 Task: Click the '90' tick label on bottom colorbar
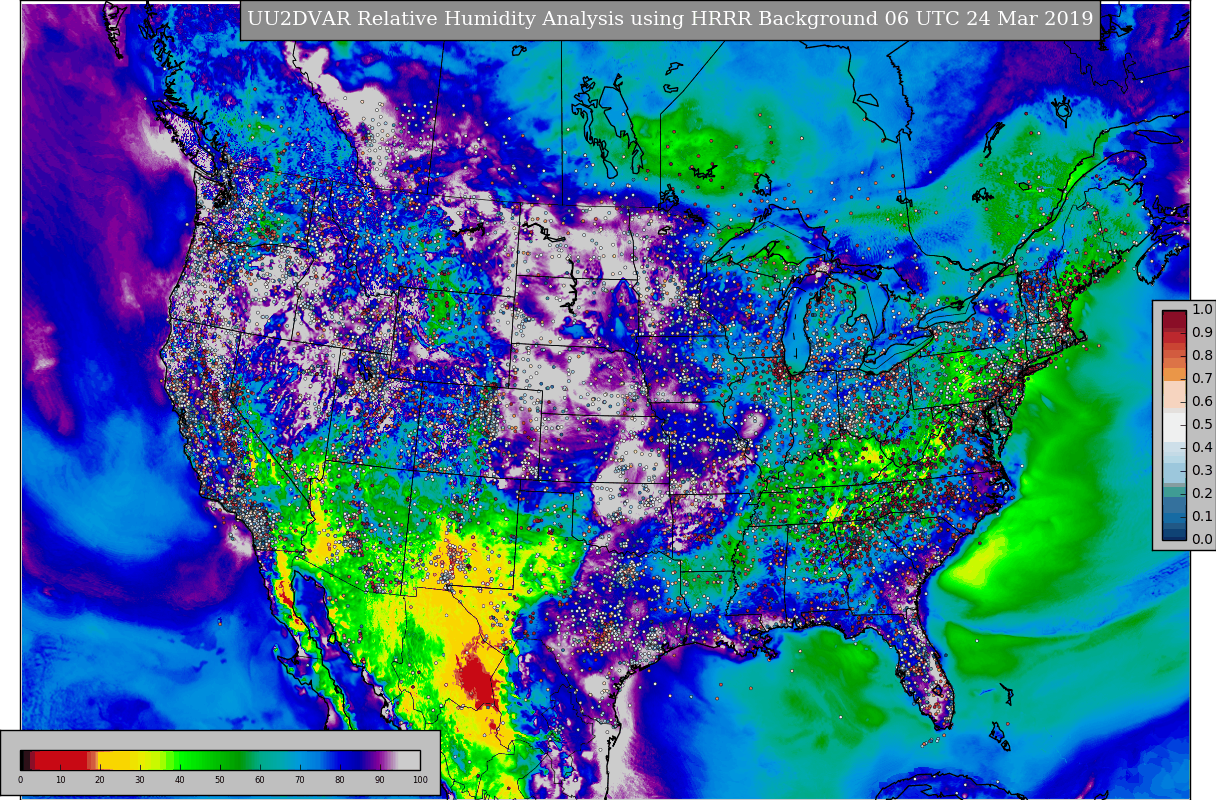tap(380, 780)
